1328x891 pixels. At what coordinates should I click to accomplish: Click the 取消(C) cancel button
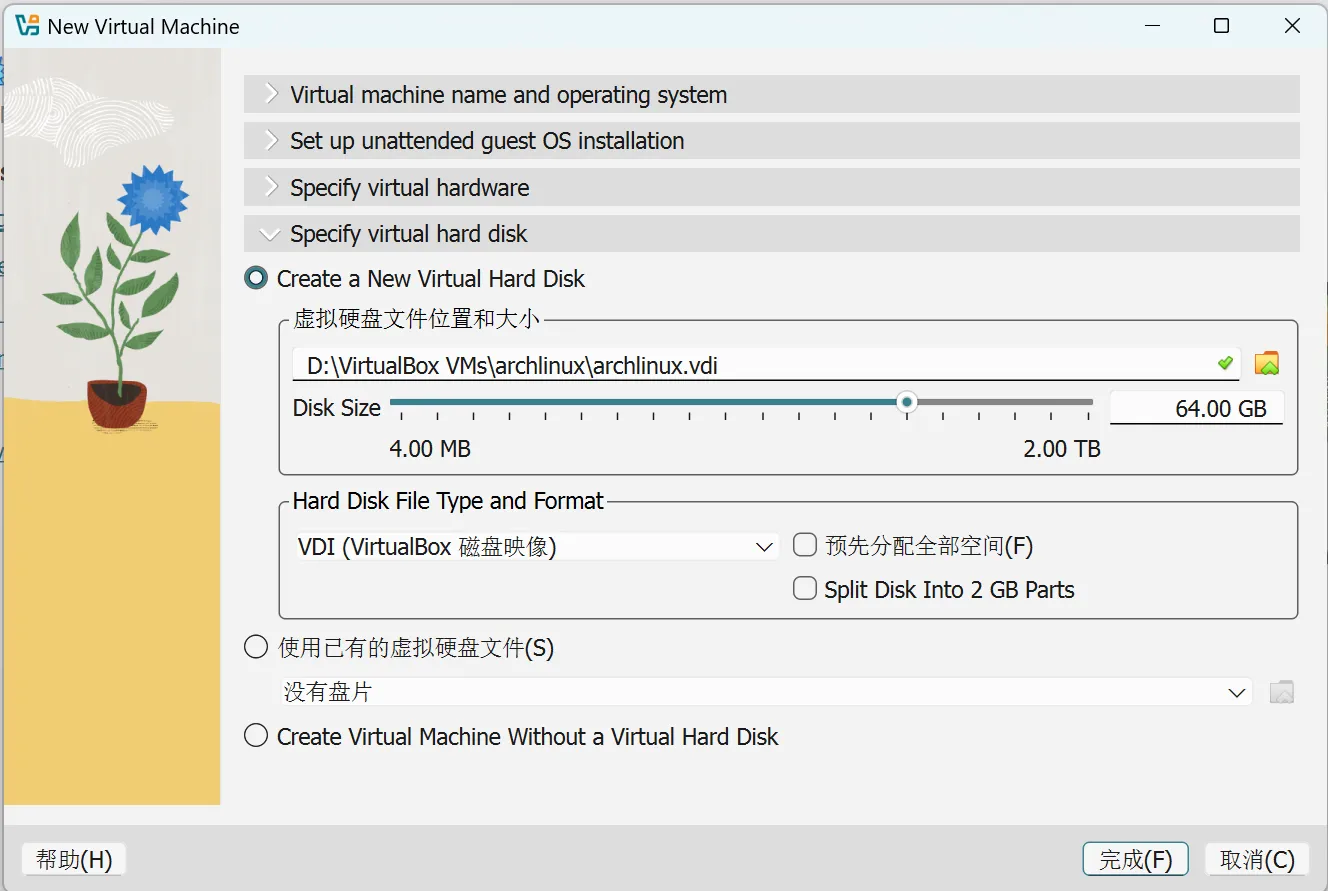coord(1257,860)
